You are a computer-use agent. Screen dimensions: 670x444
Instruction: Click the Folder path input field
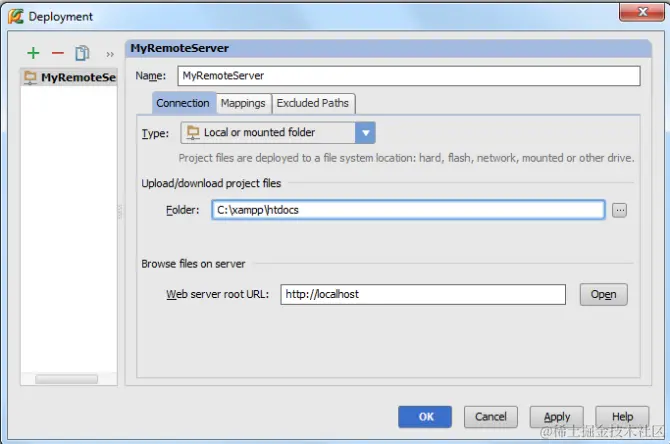pyautogui.click(x=408, y=210)
